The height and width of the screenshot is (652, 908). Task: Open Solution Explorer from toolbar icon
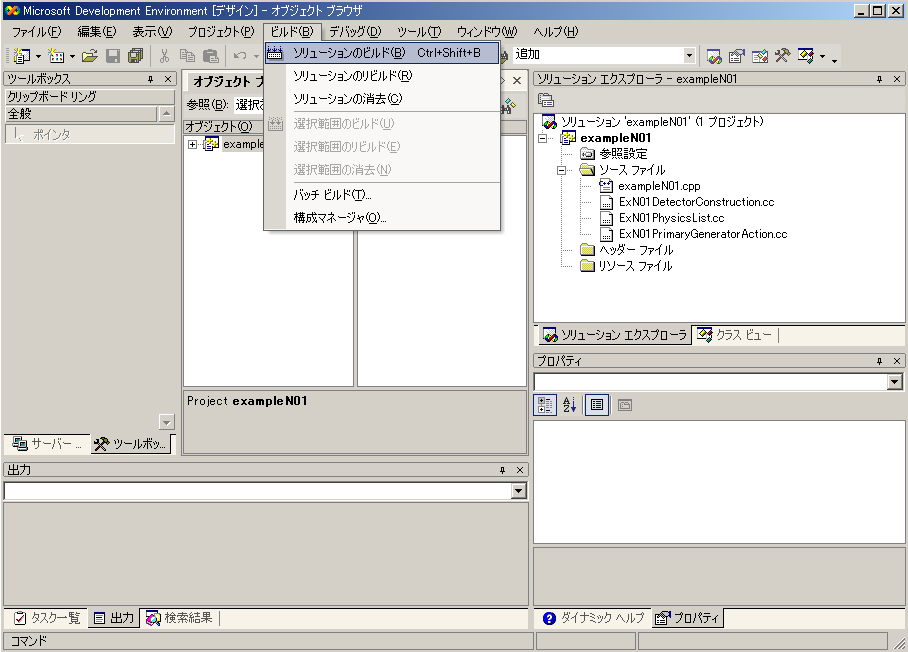tap(714, 56)
